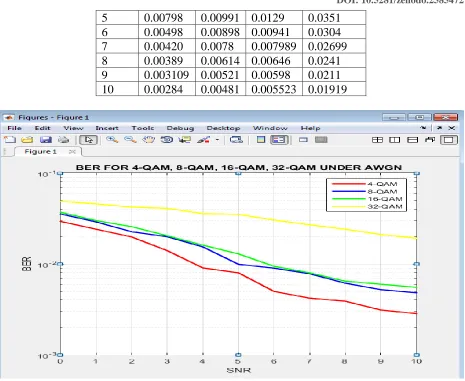Click the red 4-QAM legend line sample

pos(349,184)
